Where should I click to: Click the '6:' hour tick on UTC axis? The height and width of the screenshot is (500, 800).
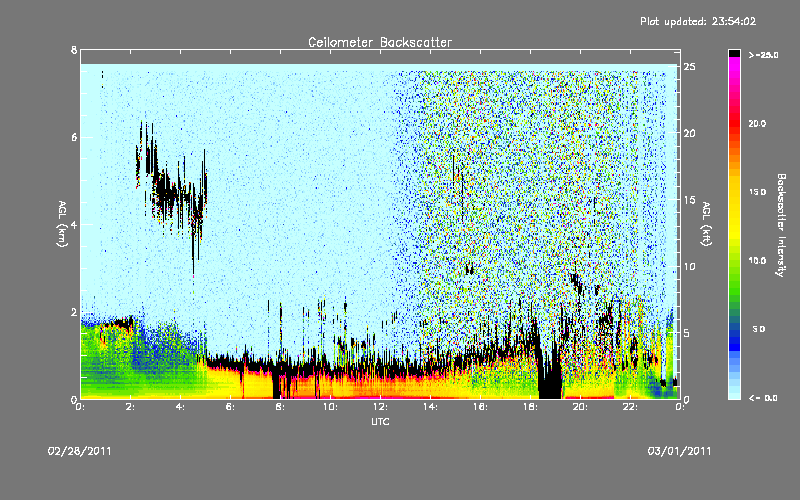pos(230,407)
